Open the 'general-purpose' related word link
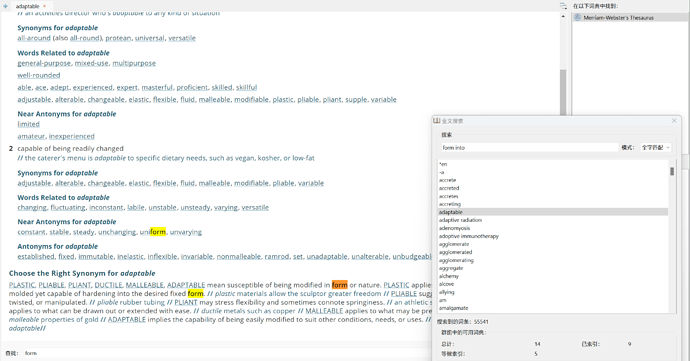 [44, 63]
